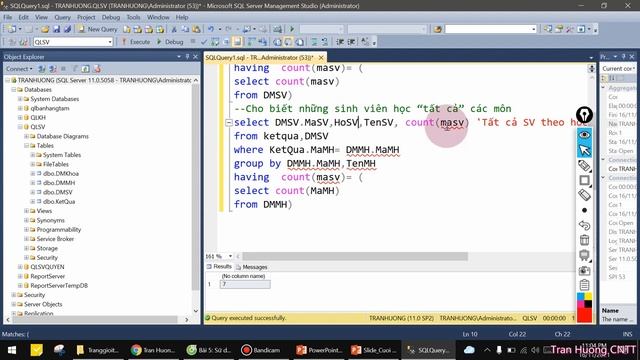Click the Cancel Executing Query stop icon
The height and width of the screenshot is (360, 640).
click(193, 42)
